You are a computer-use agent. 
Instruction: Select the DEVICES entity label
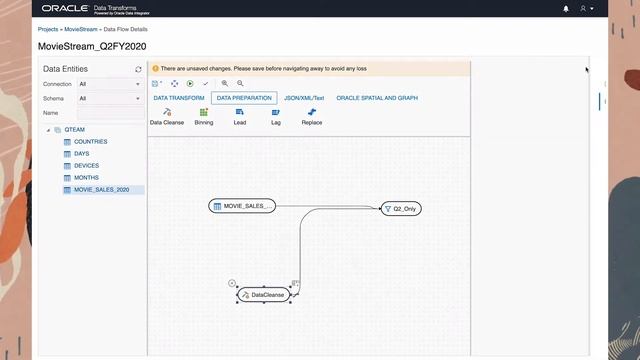[87, 166]
